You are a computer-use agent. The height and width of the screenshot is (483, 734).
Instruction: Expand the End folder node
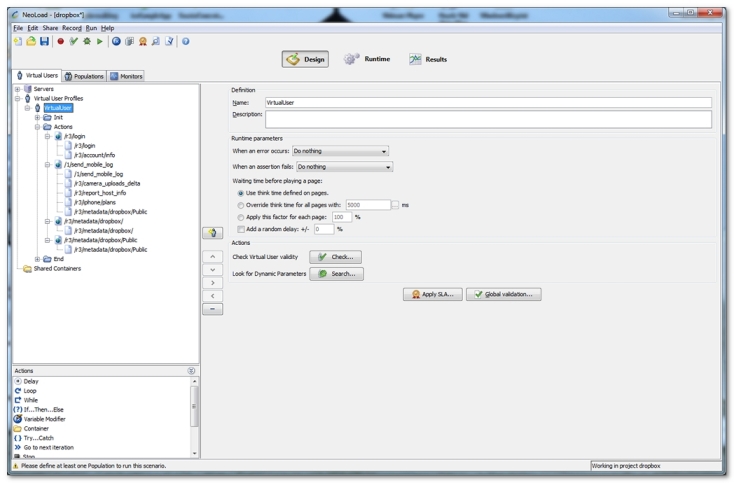(37, 259)
